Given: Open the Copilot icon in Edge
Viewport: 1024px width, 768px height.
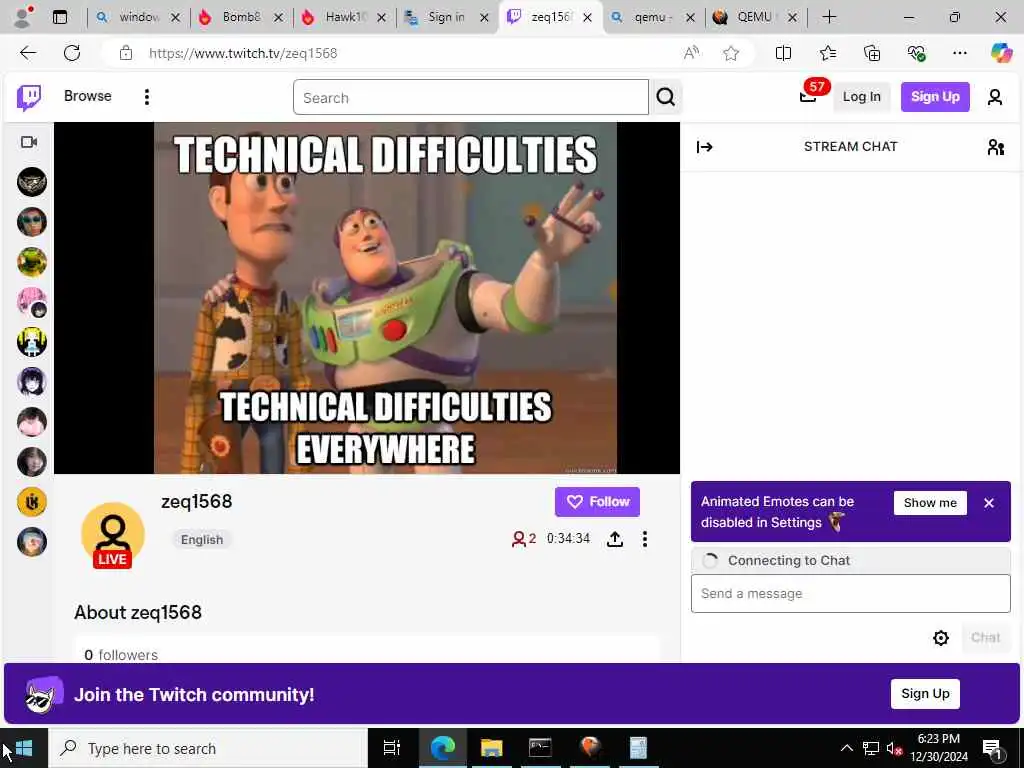Looking at the screenshot, I should [1001, 53].
